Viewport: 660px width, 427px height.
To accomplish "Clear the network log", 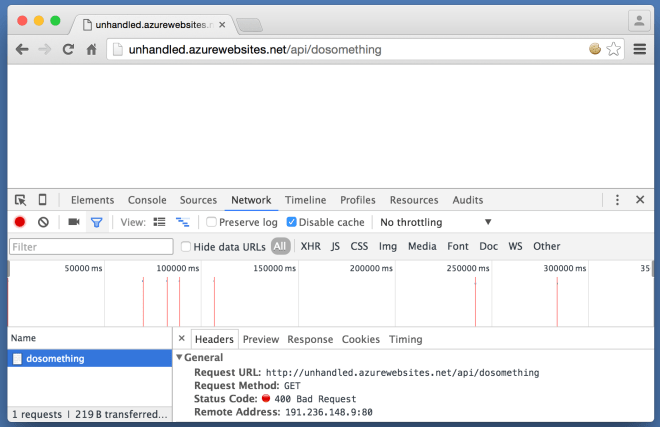I will [43, 222].
